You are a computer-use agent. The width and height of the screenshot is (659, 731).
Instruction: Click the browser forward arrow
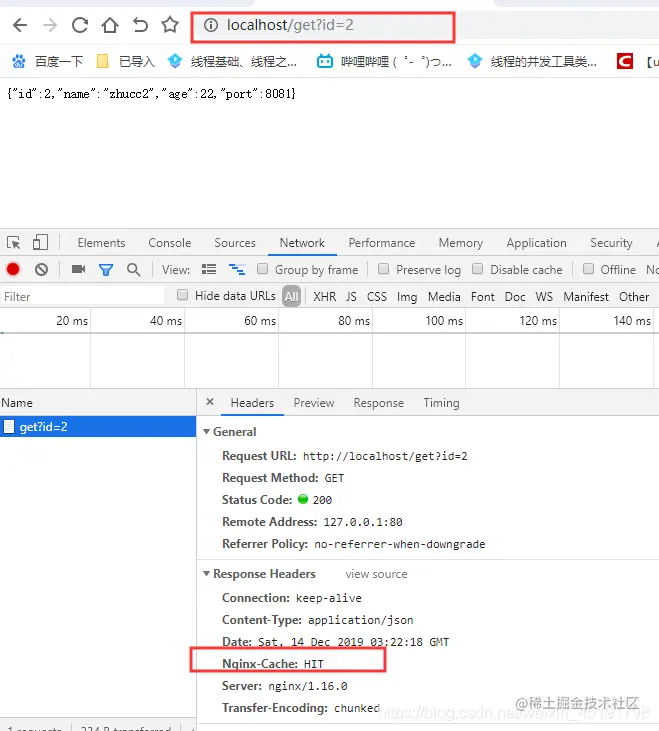[x=50, y=25]
